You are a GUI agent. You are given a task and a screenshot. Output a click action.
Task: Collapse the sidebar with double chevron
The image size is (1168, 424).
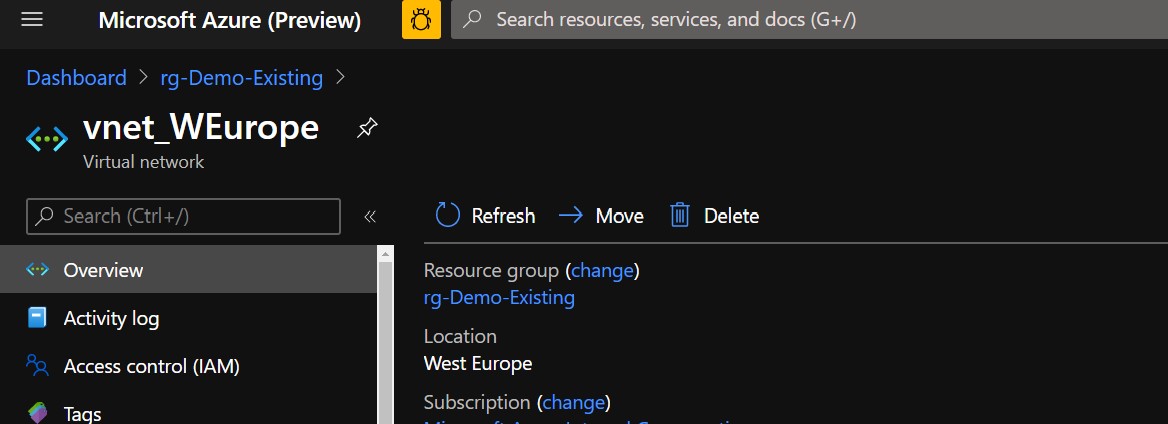pos(369,217)
